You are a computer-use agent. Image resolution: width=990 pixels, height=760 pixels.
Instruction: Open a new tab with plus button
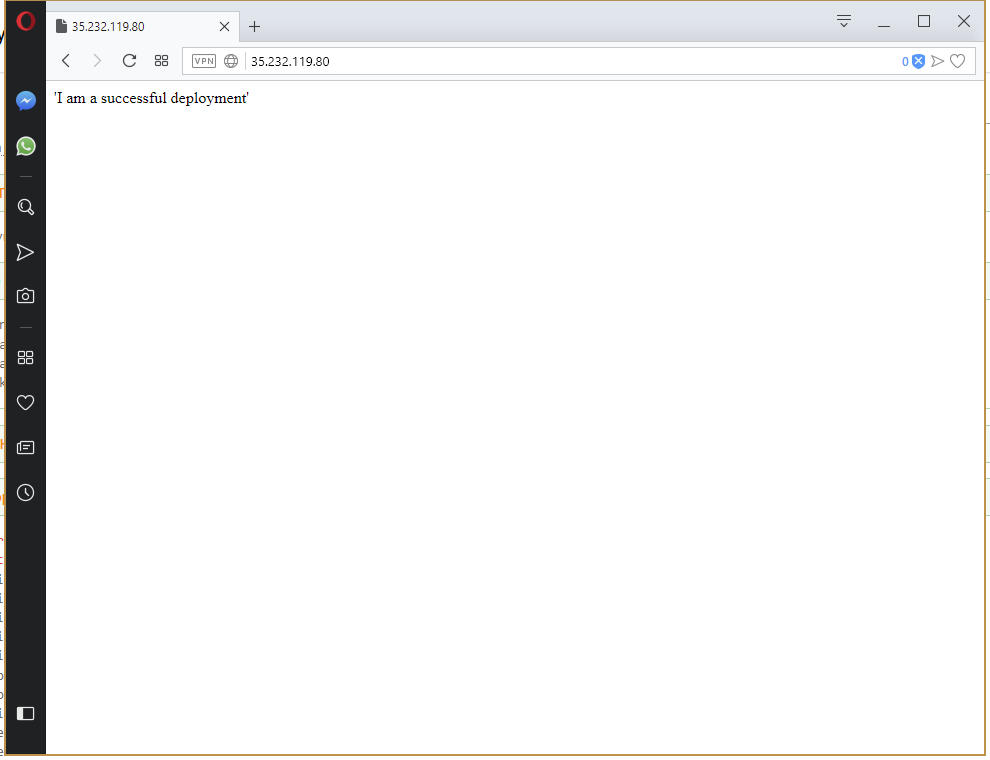coord(254,27)
